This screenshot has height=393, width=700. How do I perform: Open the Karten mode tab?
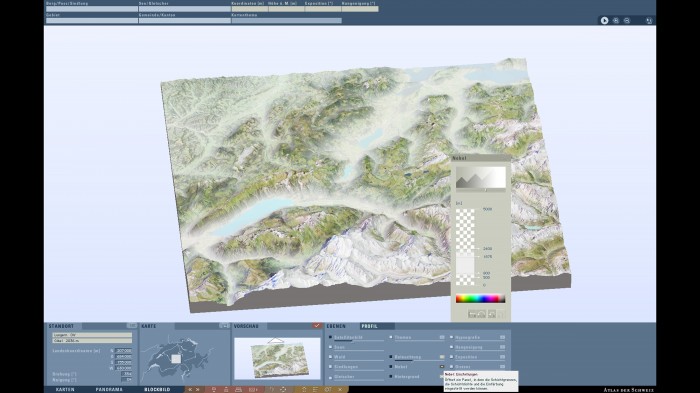coord(65,389)
